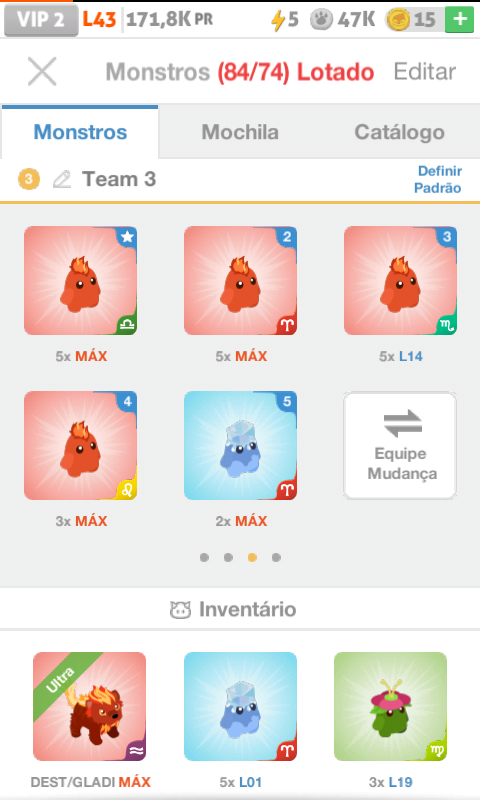Select the ice monster in team slot 5

(x=240, y=445)
